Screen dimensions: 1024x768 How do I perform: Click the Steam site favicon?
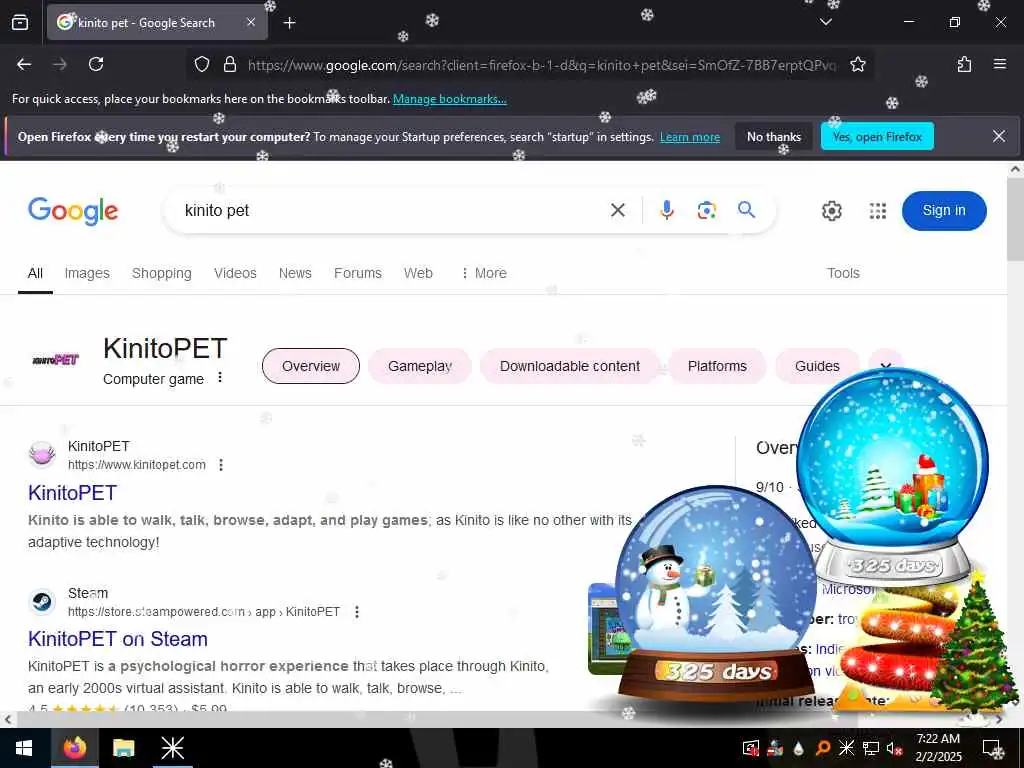point(42,601)
